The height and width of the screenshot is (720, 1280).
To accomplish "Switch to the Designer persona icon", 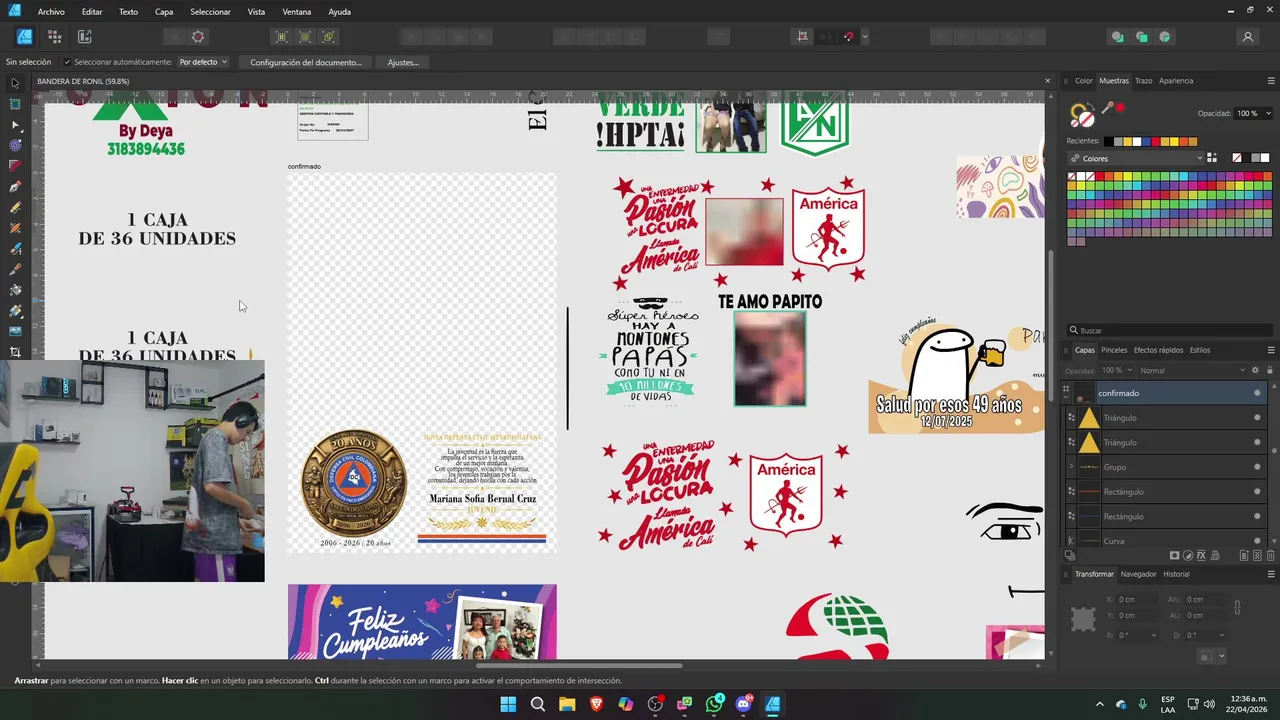I will tap(24, 37).
